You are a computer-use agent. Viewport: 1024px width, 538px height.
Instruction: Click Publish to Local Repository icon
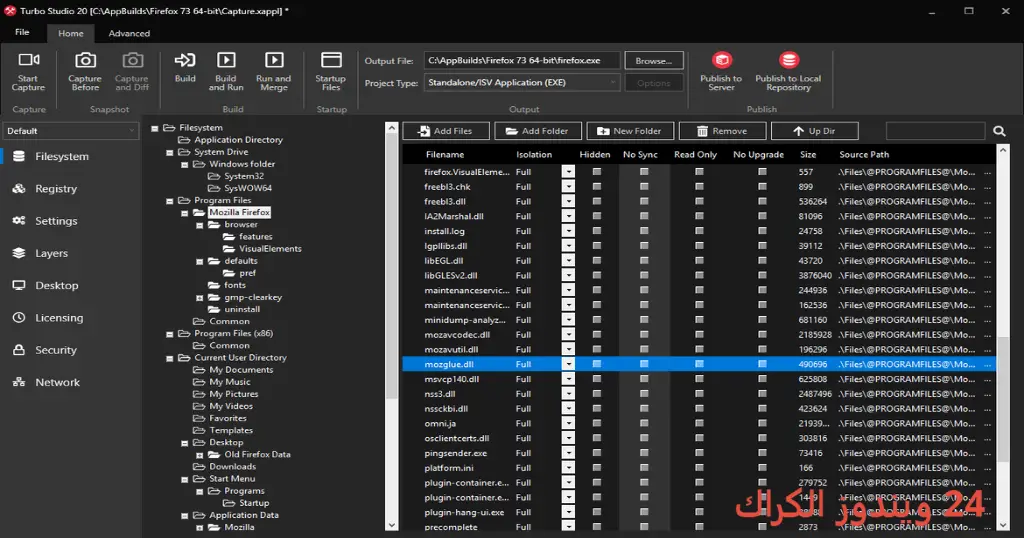click(x=788, y=60)
